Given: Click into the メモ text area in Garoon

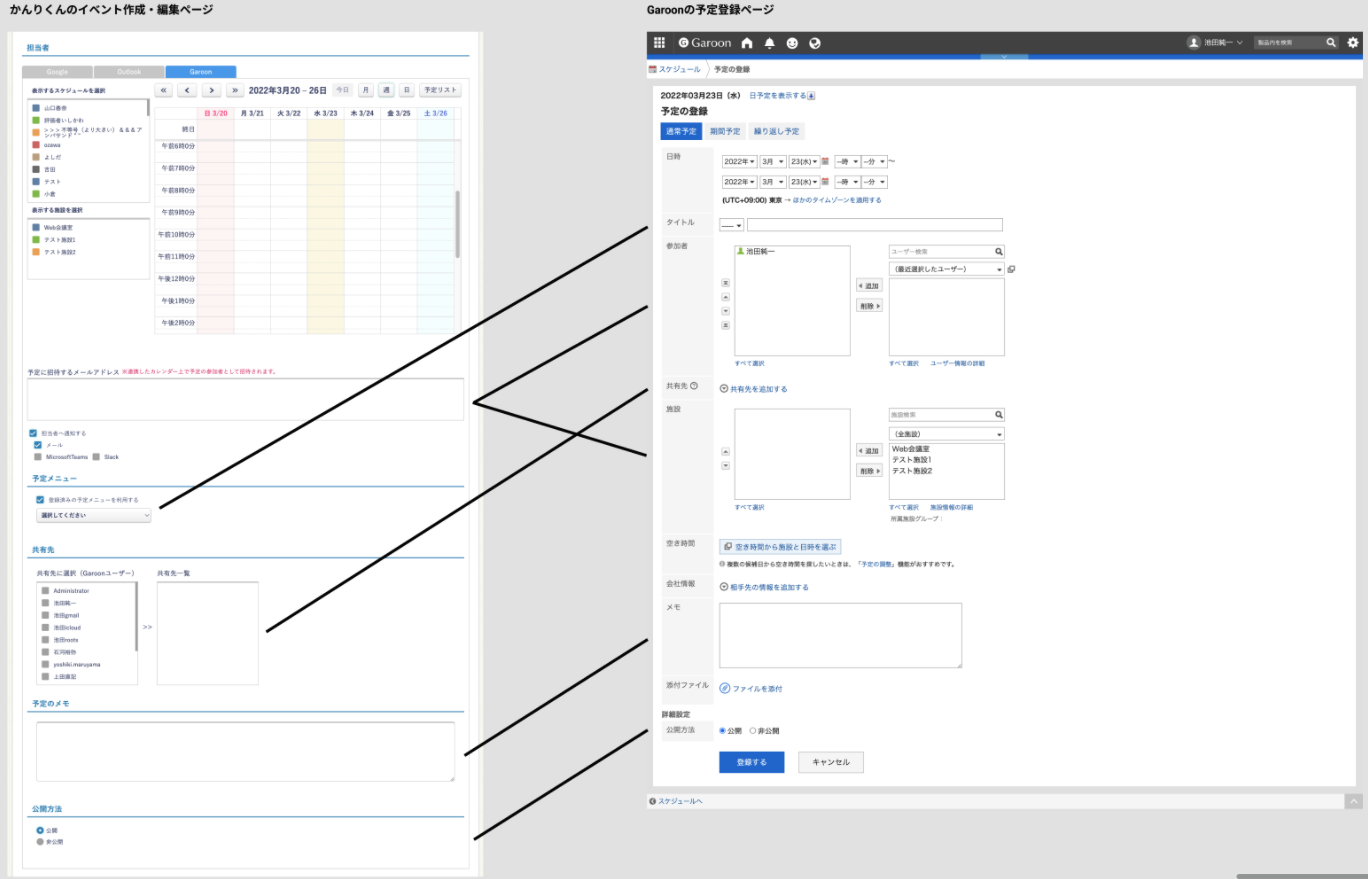Looking at the screenshot, I should coord(840,635).
